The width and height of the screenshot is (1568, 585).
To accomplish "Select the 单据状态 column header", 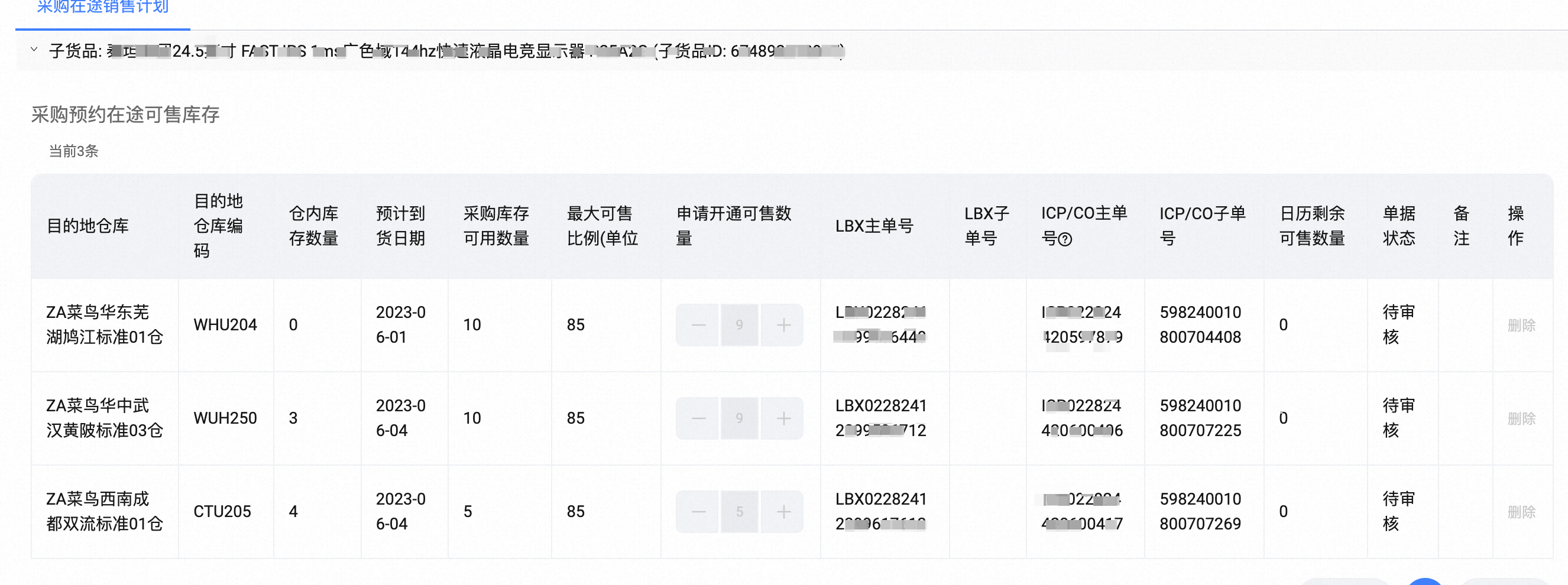I will click(x=1399, y=226).
